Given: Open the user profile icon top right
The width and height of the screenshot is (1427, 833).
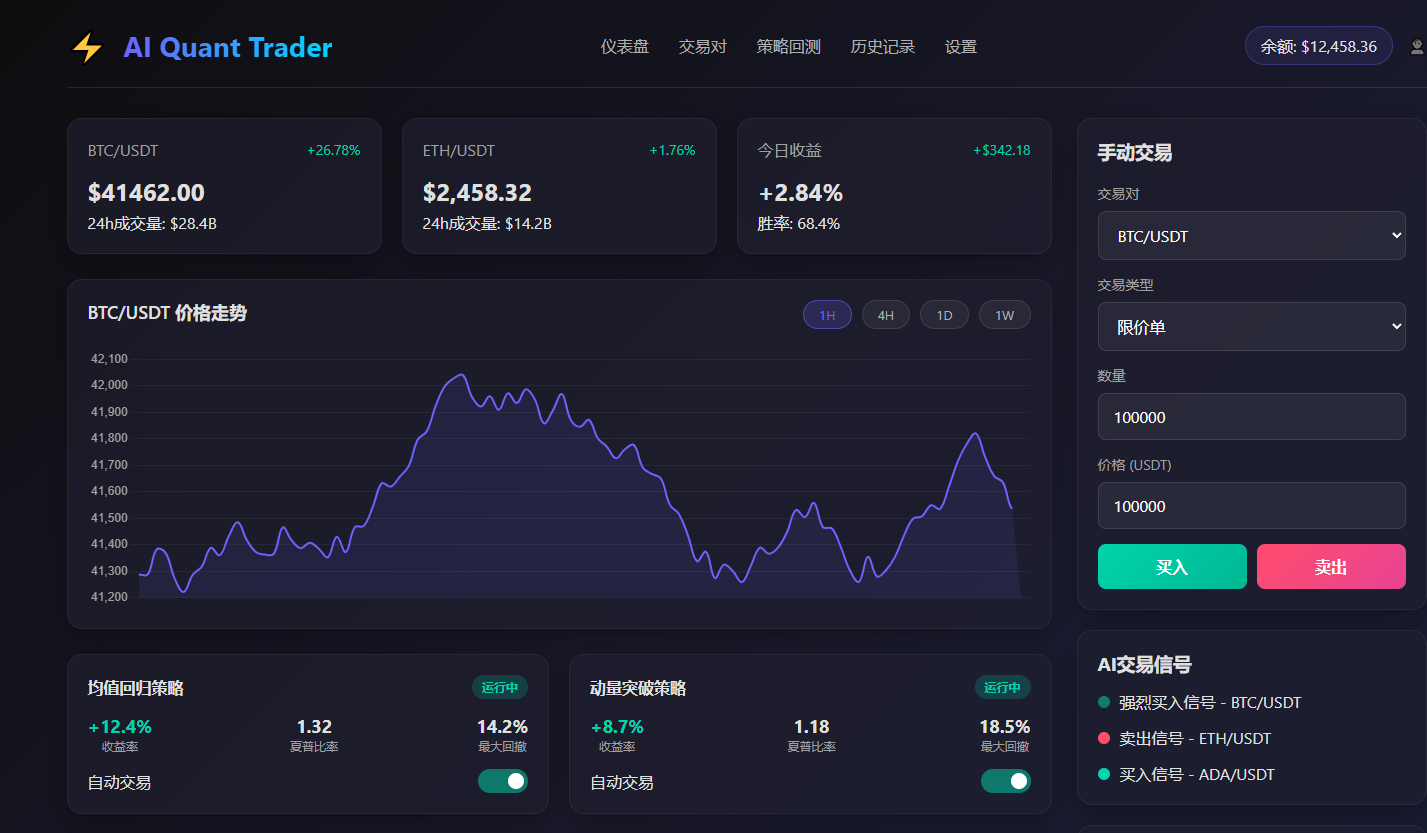Looking at the screenshot, I should pyautogui.click(x=1414, y=46).
